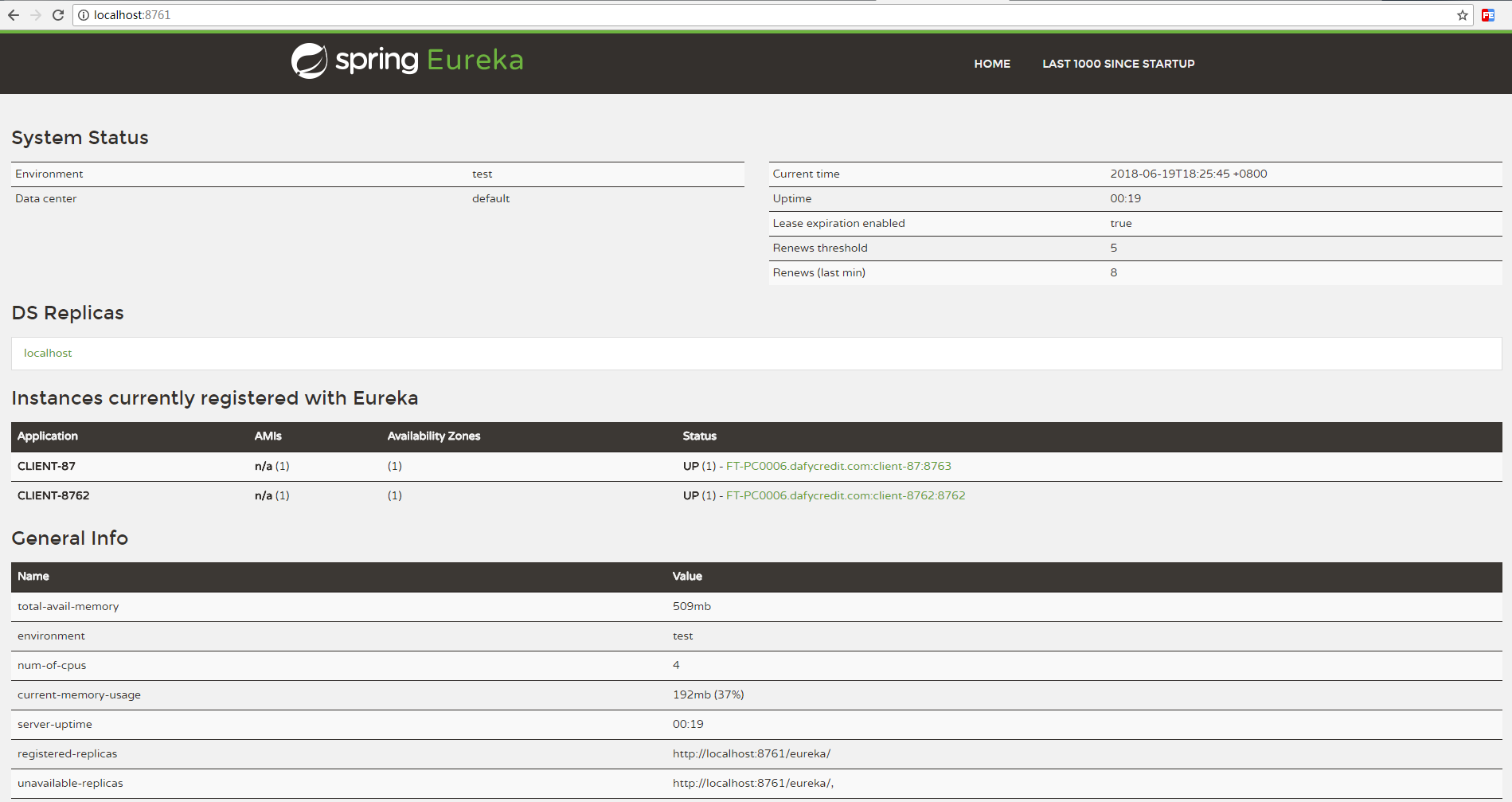
Task: Select the CLIENT-87 application row
Action: coord(46,466)
